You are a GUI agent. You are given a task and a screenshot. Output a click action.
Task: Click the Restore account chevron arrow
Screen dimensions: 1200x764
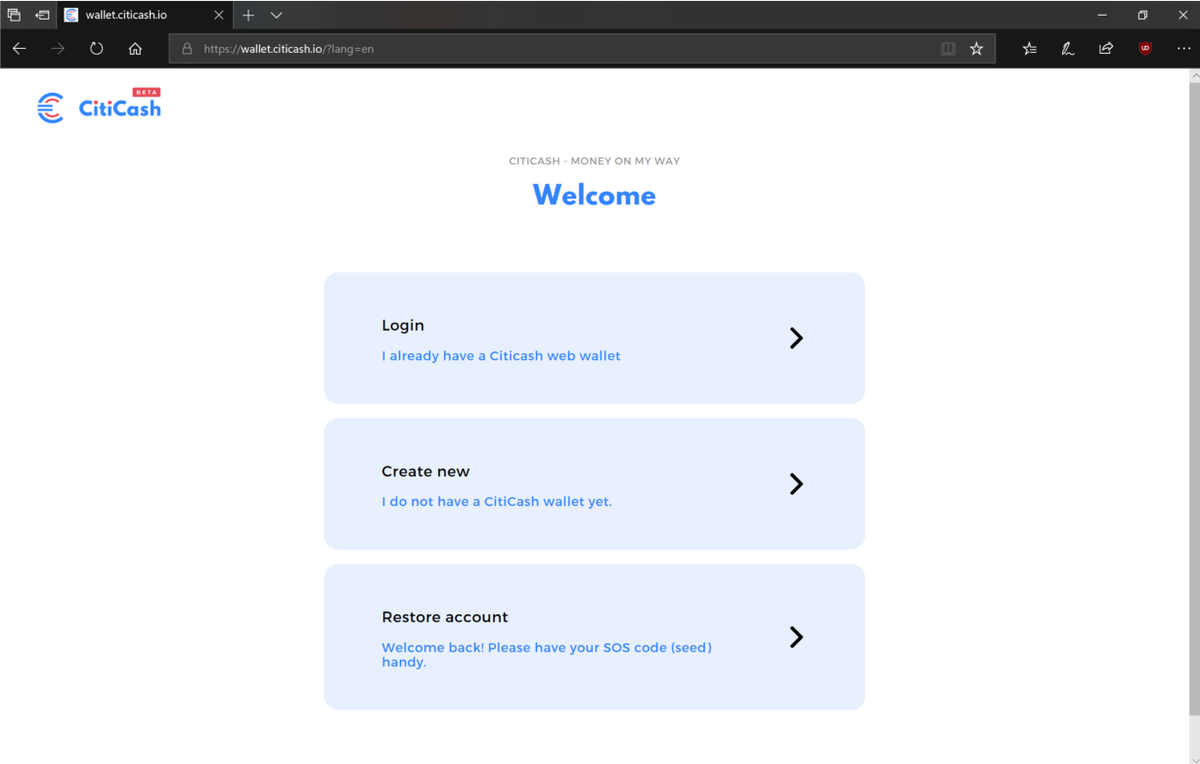pos(796,637)
